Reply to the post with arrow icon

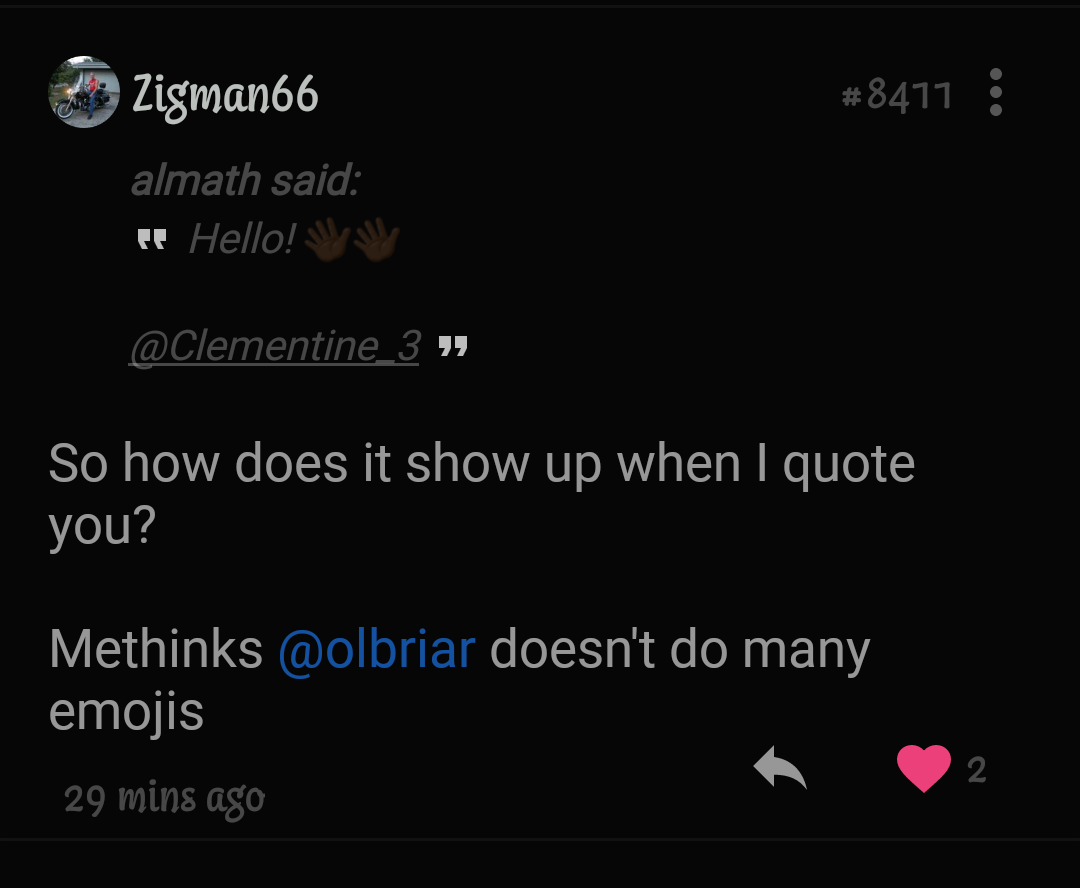click(780, 769)
